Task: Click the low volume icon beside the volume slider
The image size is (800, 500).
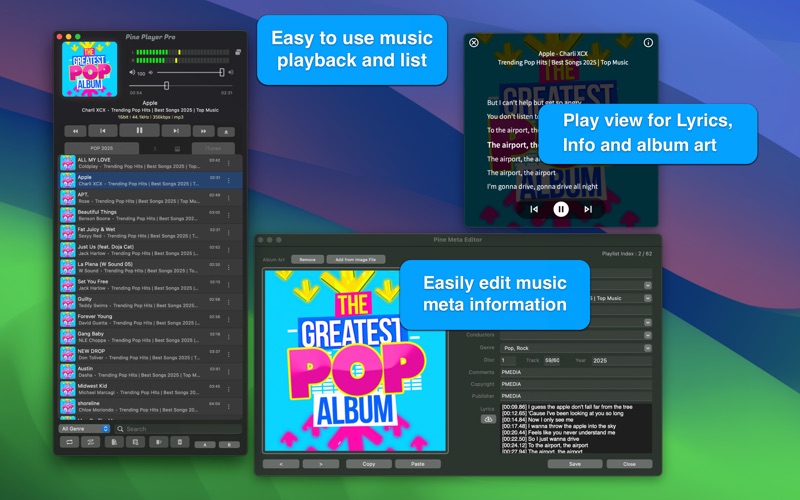Action: tap(151, 72)
